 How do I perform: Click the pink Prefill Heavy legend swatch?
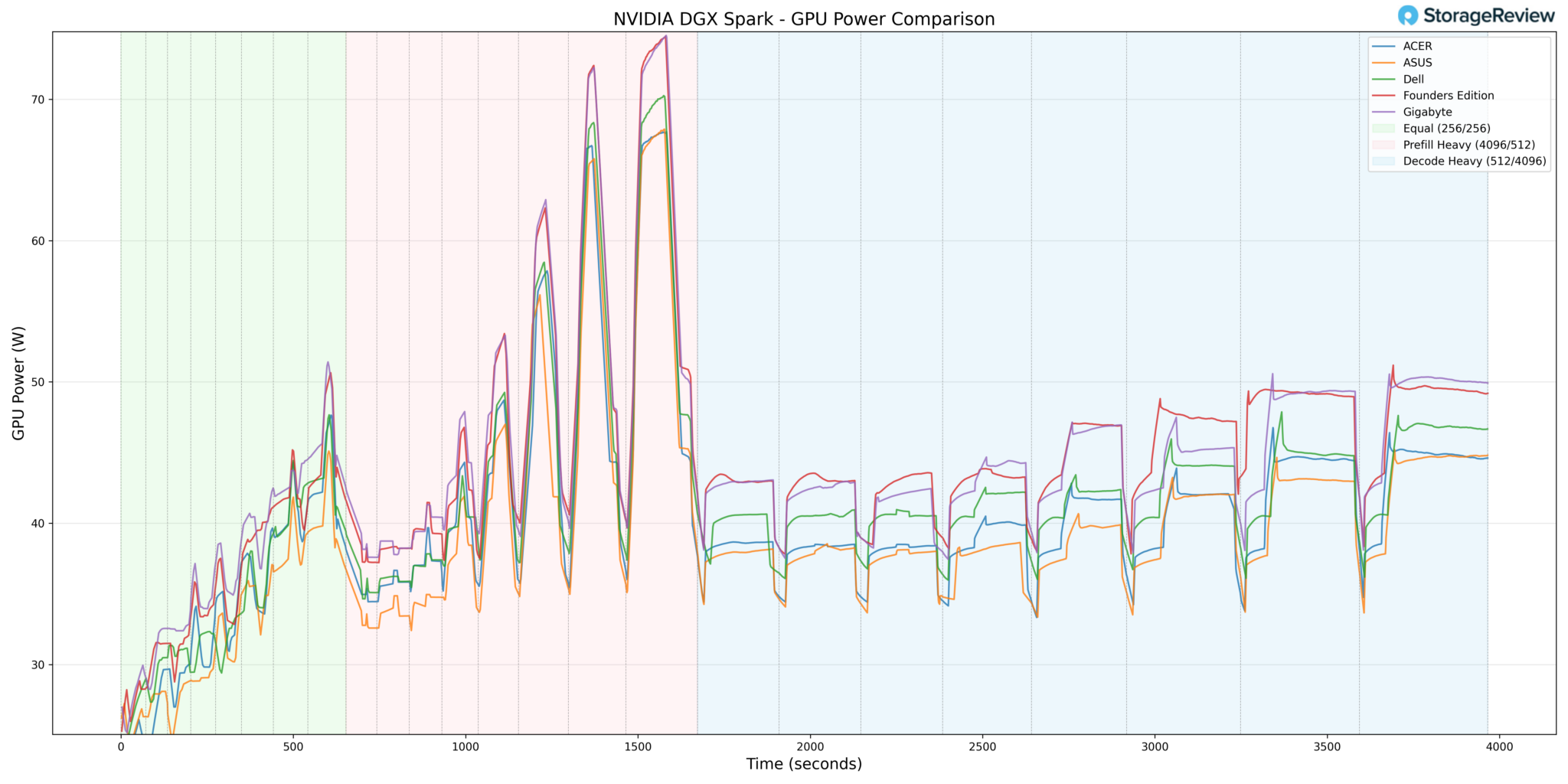click(x=1384, y=145)
